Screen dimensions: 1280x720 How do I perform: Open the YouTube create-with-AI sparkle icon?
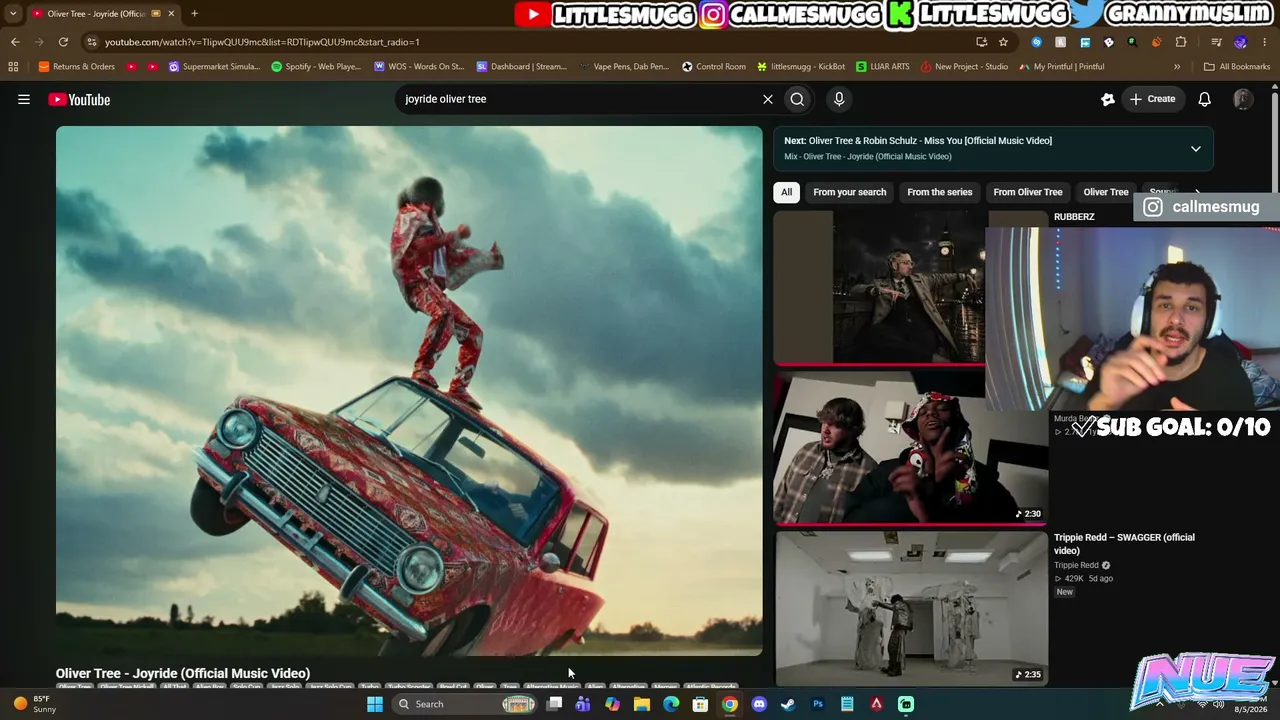[x=1107, y=99]
